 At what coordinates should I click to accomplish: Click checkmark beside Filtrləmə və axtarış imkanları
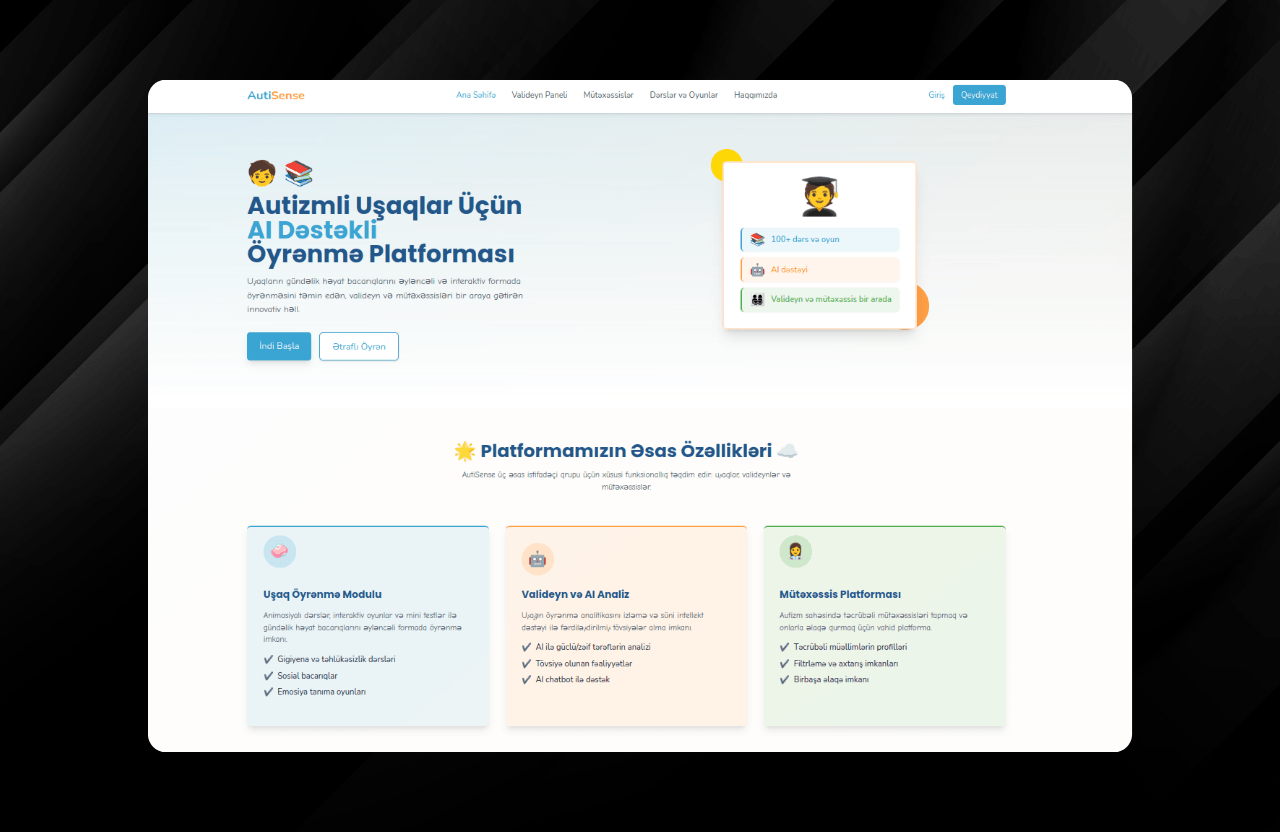pyautogui.click(x=784, y=664)
